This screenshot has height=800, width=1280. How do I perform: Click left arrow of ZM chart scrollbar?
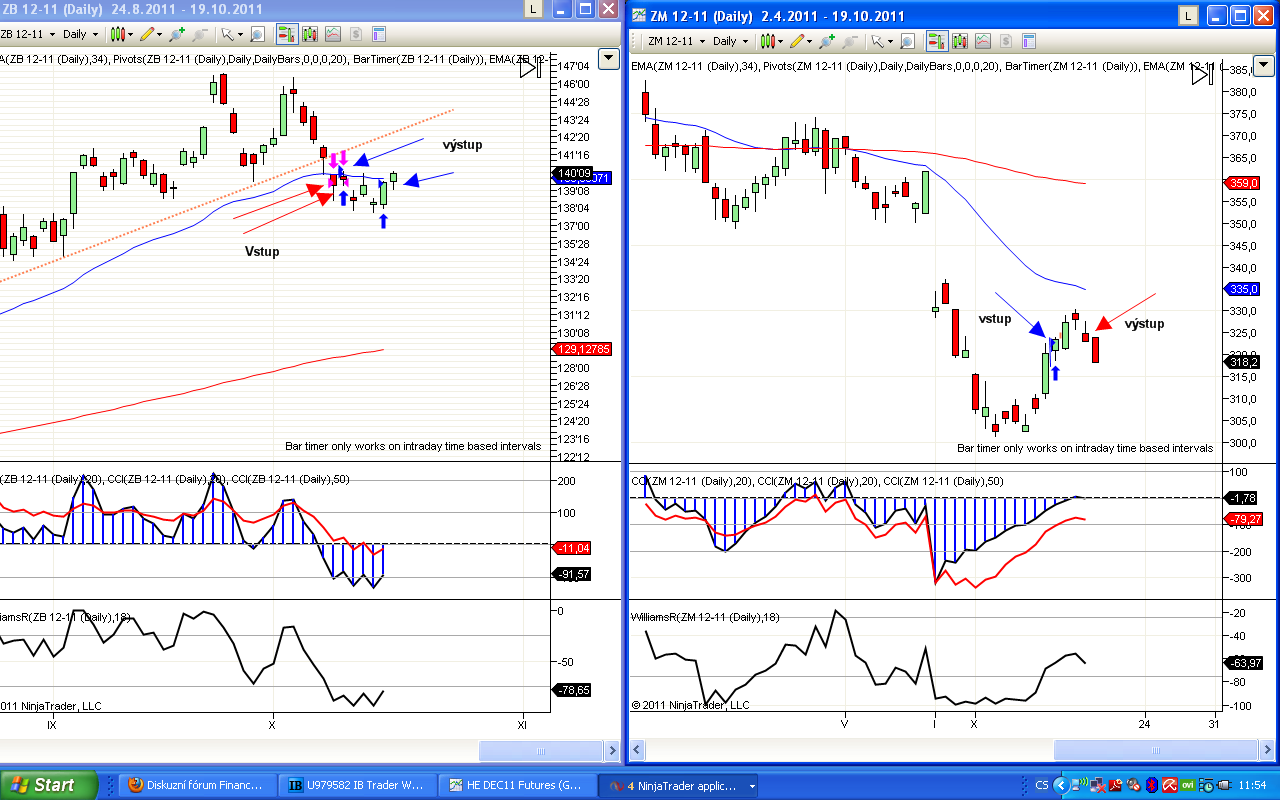point(638,750)
